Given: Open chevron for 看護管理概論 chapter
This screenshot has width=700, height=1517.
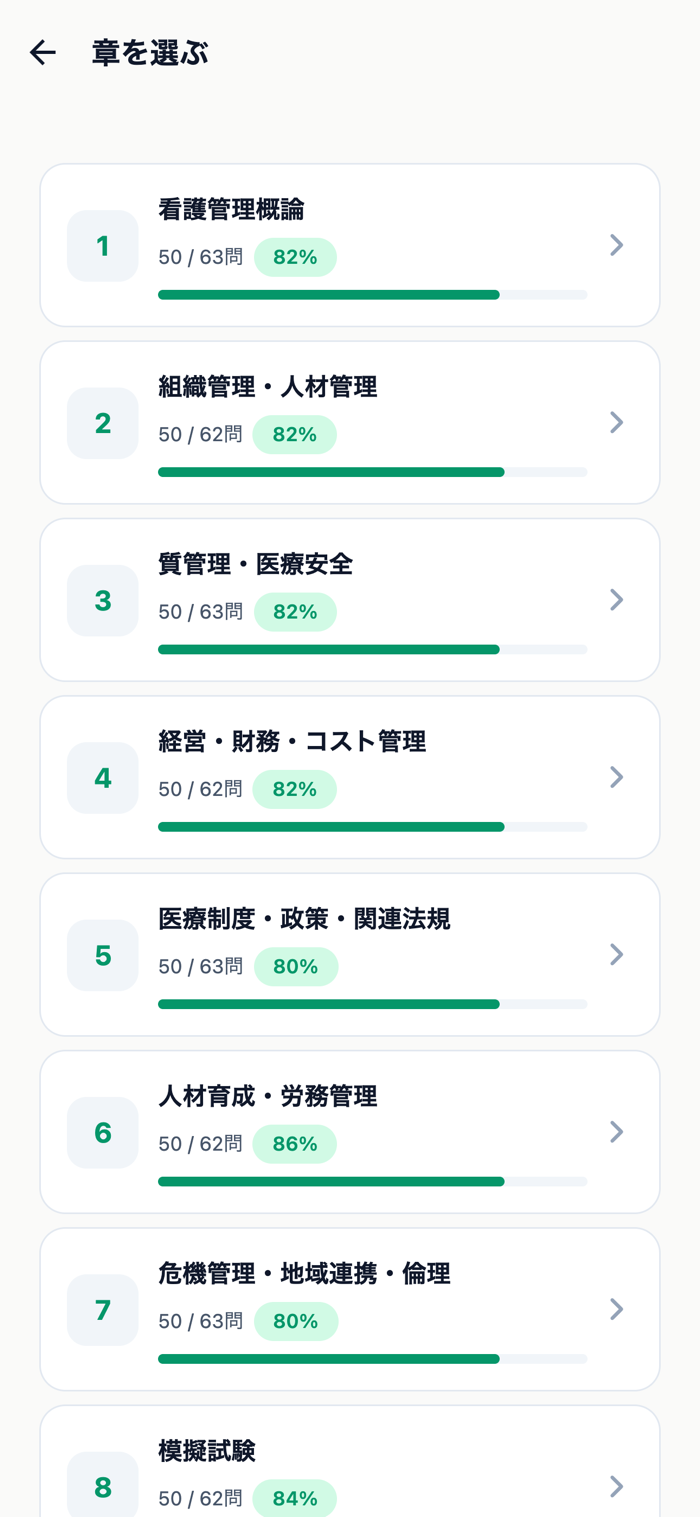Looking at the screenshot, I should pos(617,245).
